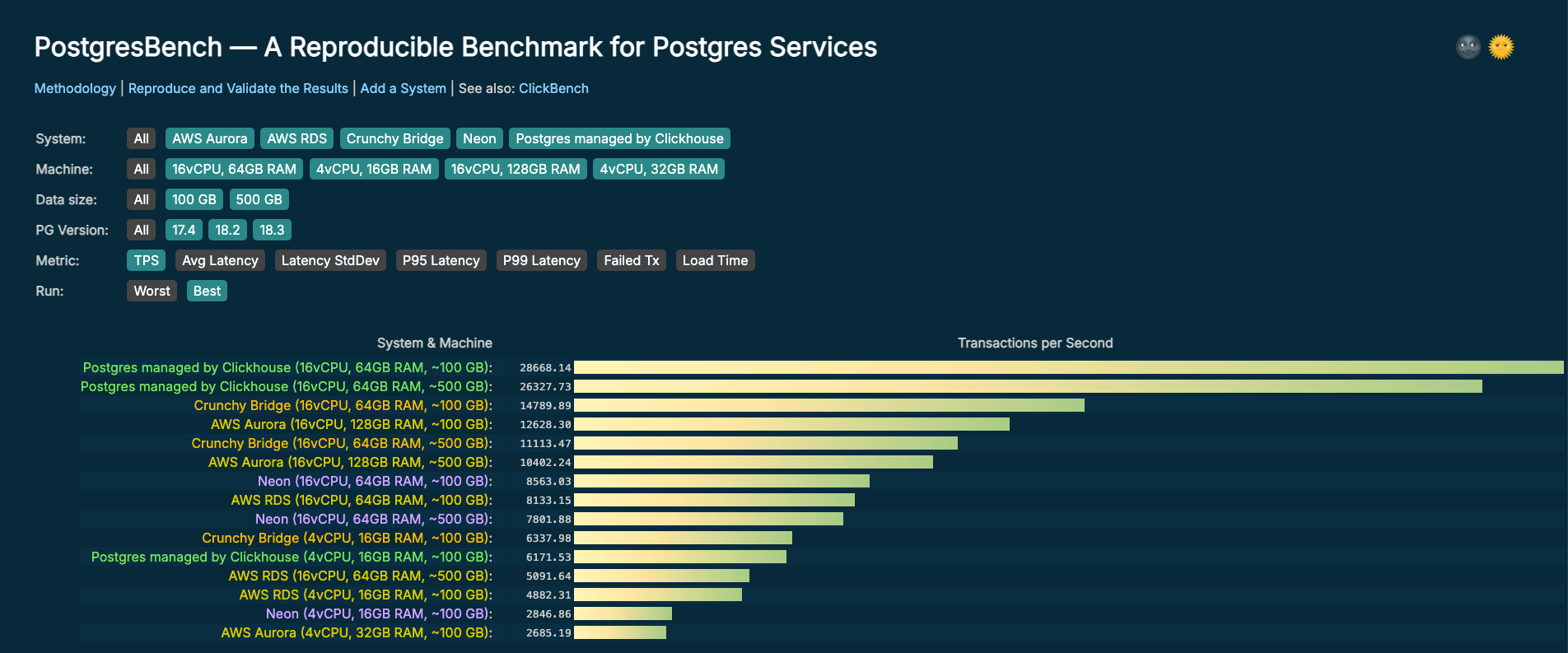Click All in the Machine filter row
Screen dimensions: 1568x653
pos(141,169)
